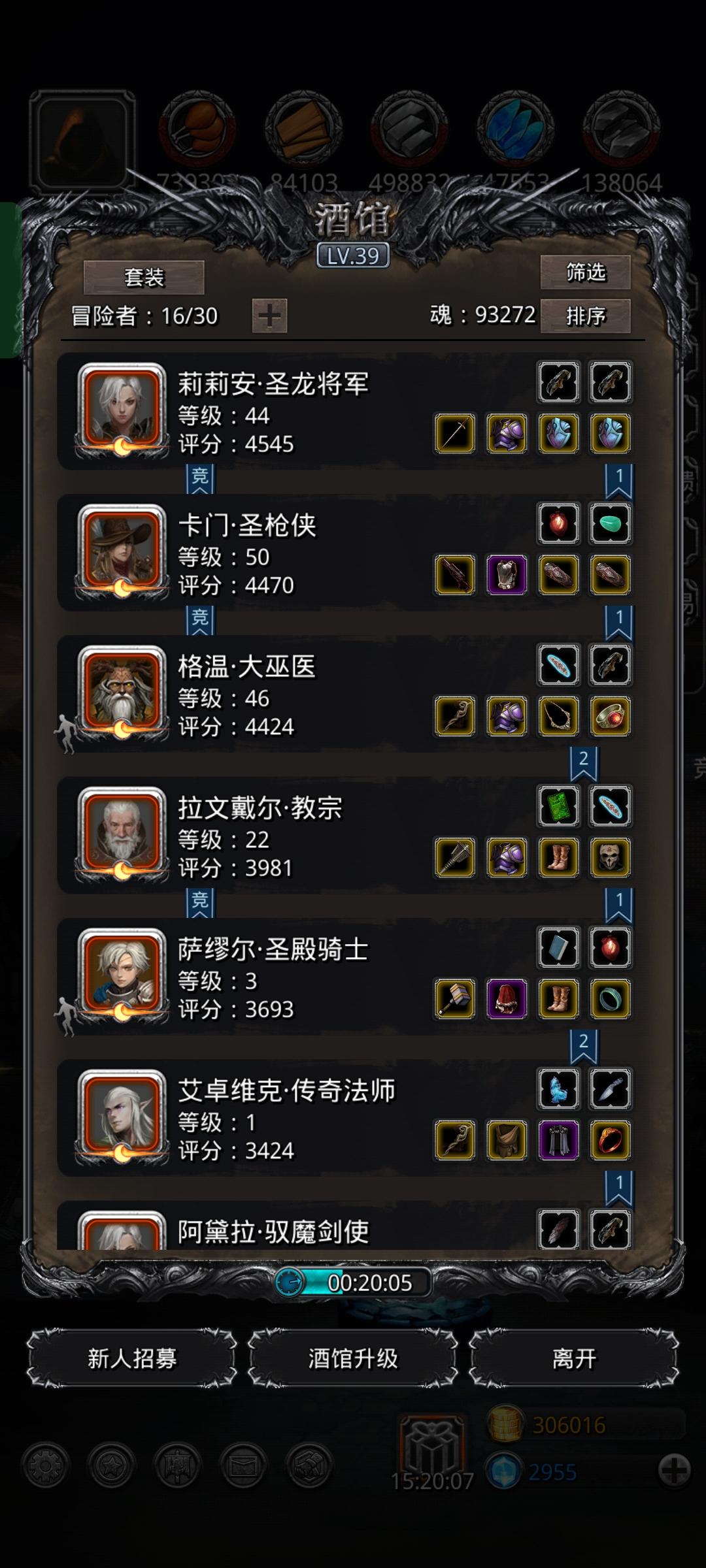The height and width of the screenshot is (1568, 706).
Task: Toggle team flag 2 under 格温·大巫医
Action: pyautogui.click(x=583, y=763)
